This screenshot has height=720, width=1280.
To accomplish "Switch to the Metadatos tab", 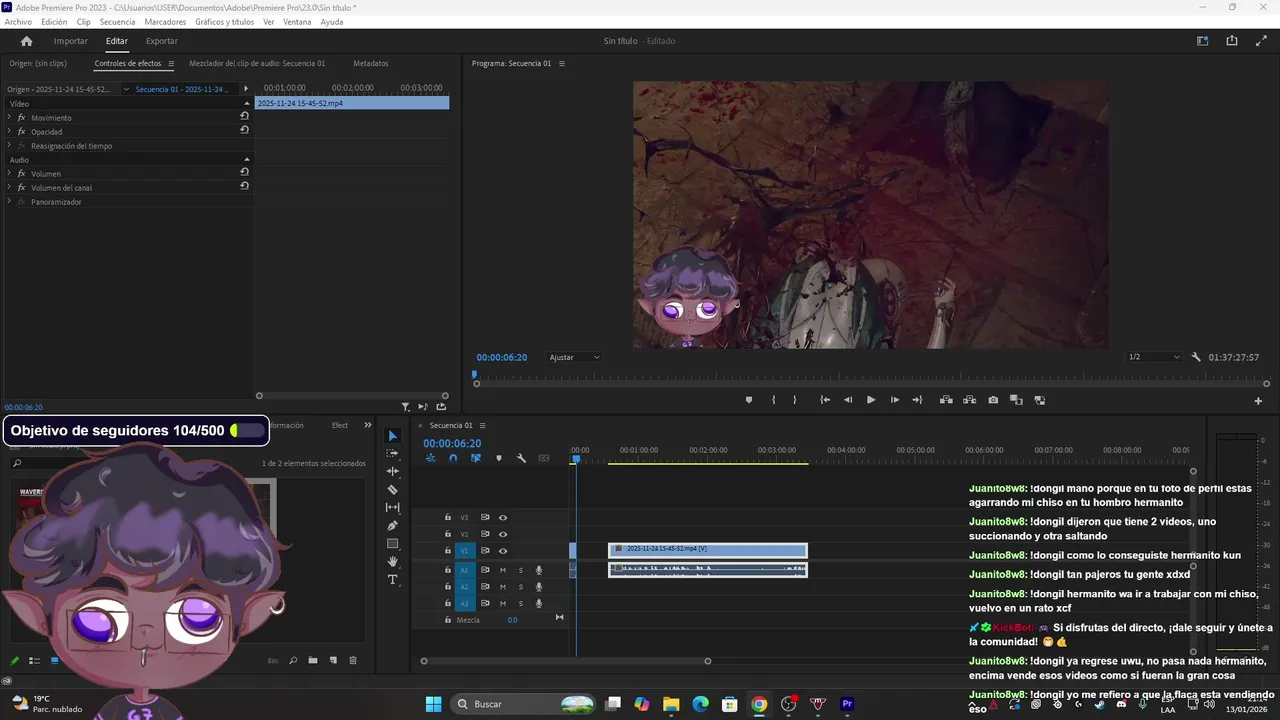I will click(370, 63).
